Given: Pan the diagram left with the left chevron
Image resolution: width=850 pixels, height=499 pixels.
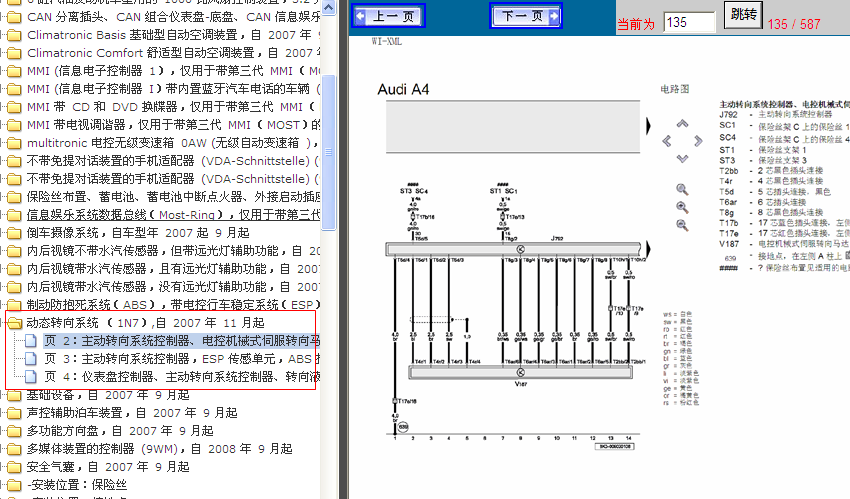Looking at the screenshot, I should [667, 141].
